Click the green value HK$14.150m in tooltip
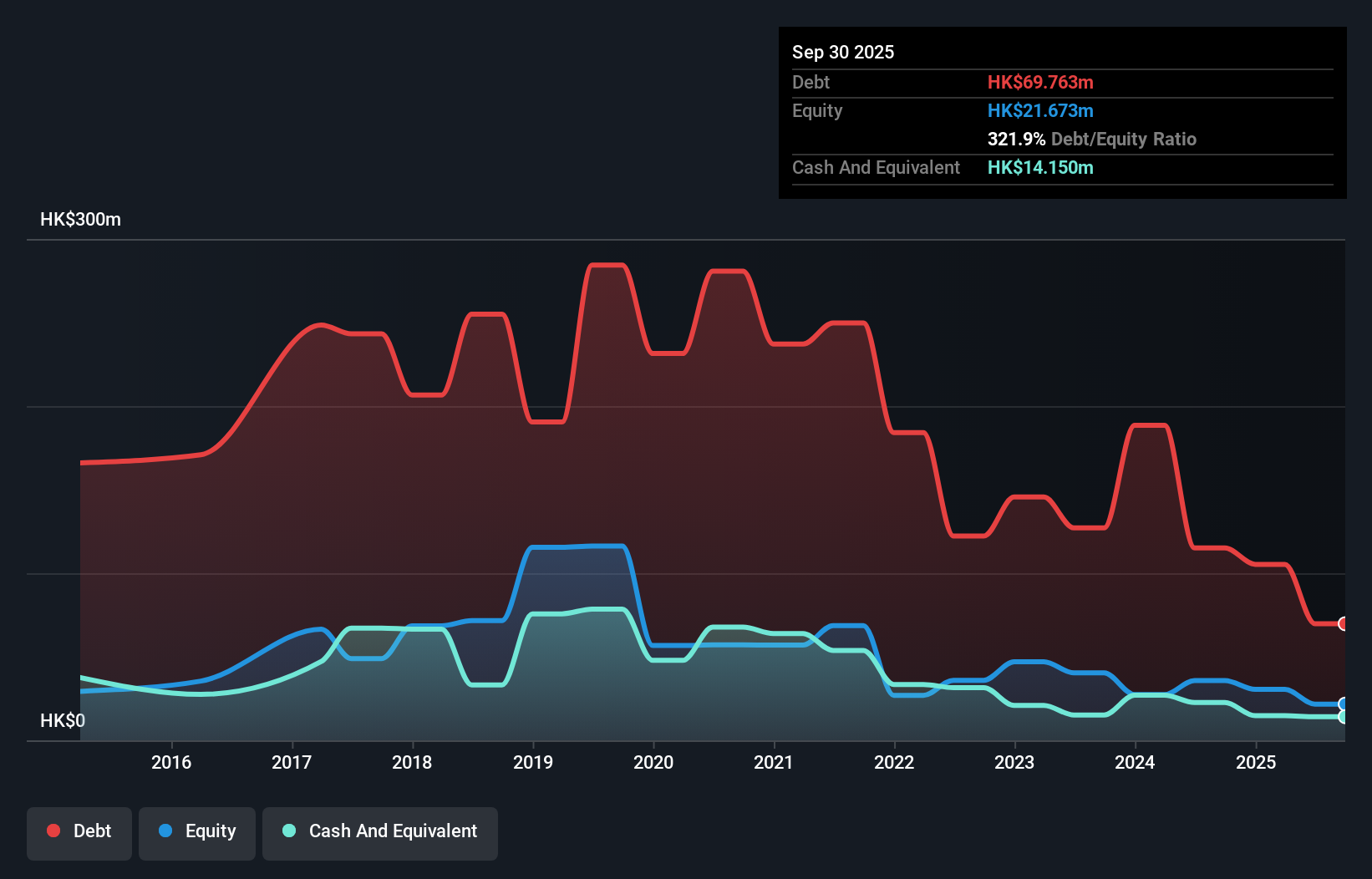The height and width of the screenshot is (879, 1372). (1040, 168)
